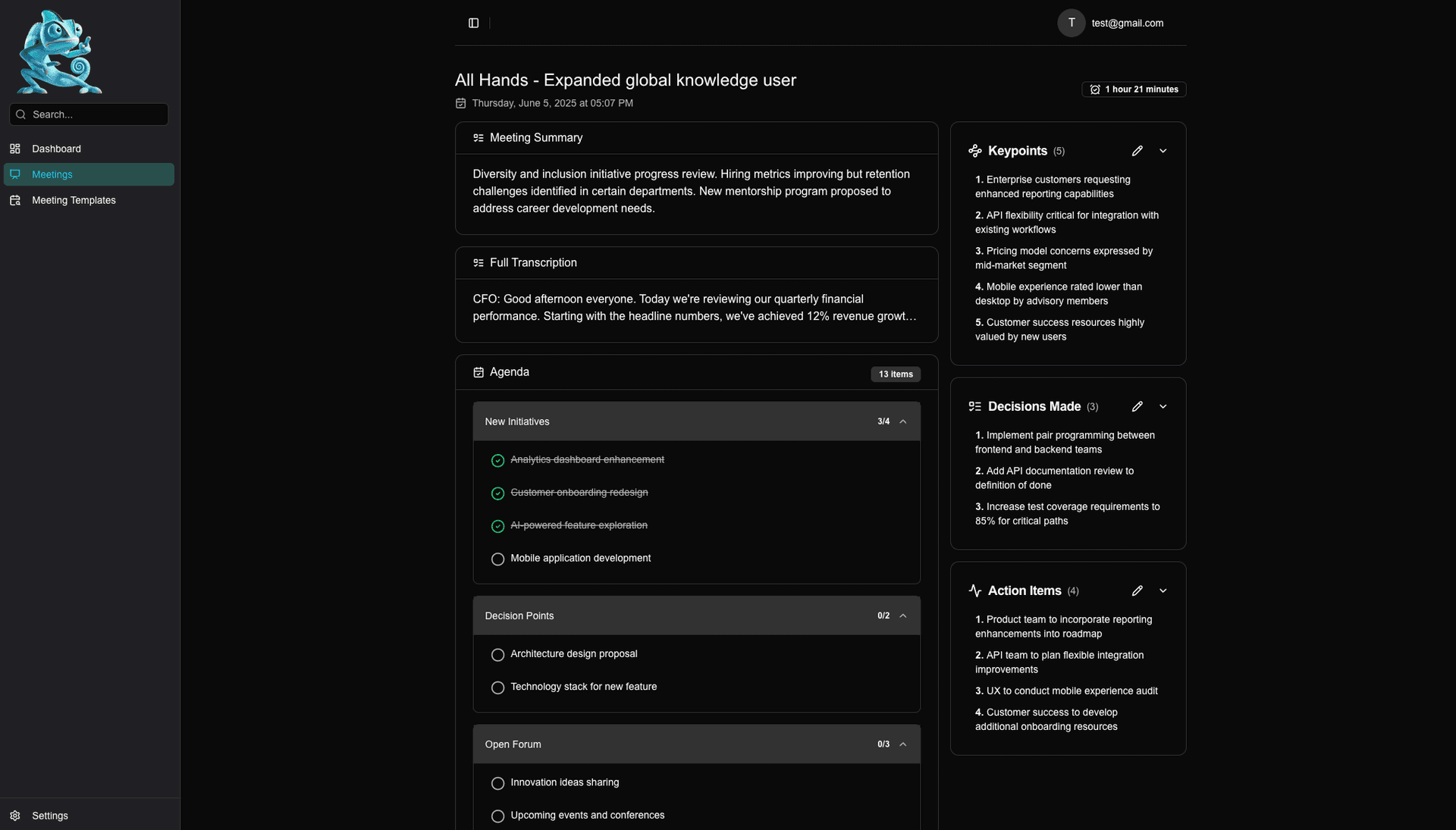
Task: Check the Mobile application development item
Action: point(497,559)
